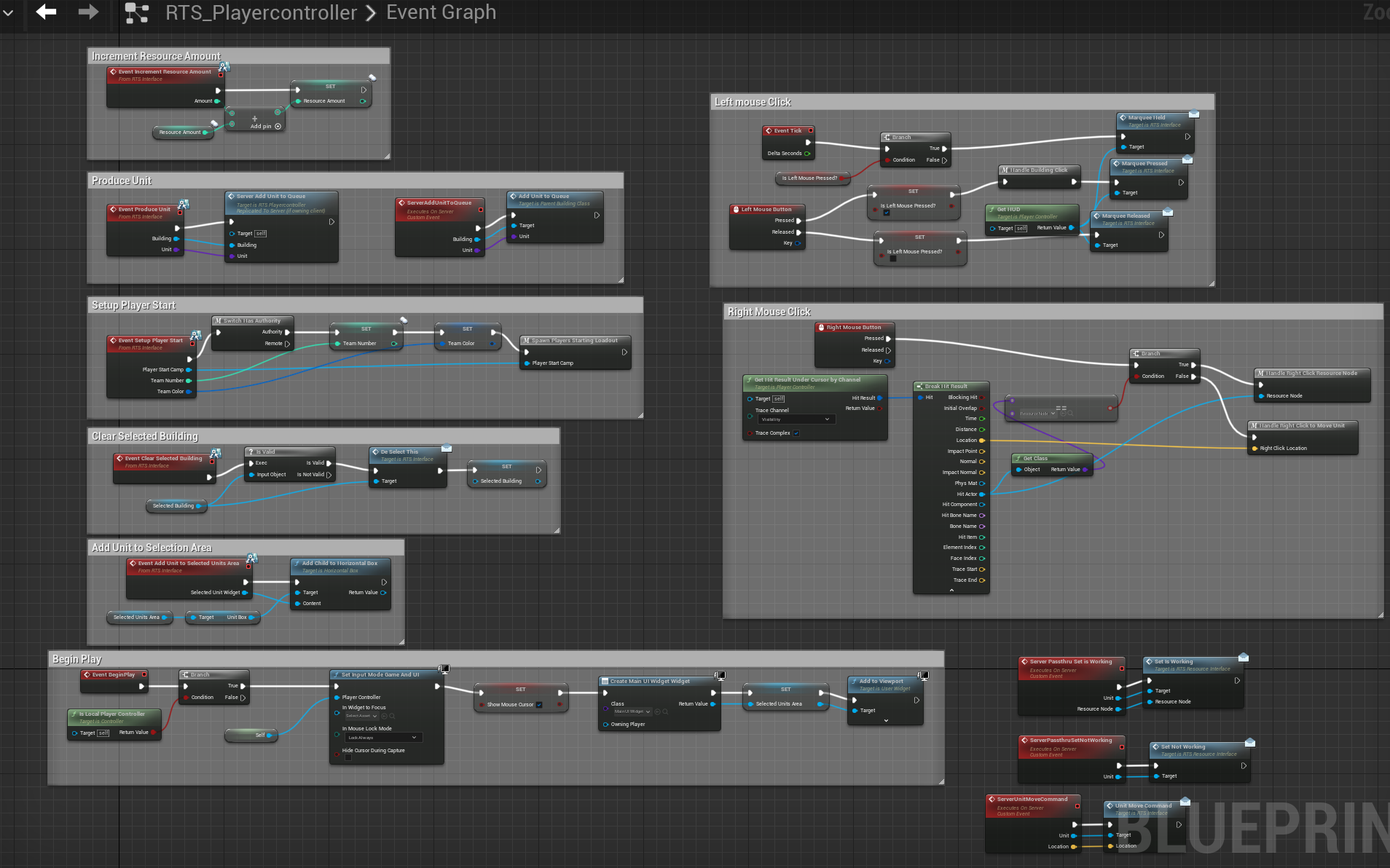Screen dimensions: 1390x868
Task: Click RTS_Playercontroller in the breadcrumb
Action: click(261, 12)
